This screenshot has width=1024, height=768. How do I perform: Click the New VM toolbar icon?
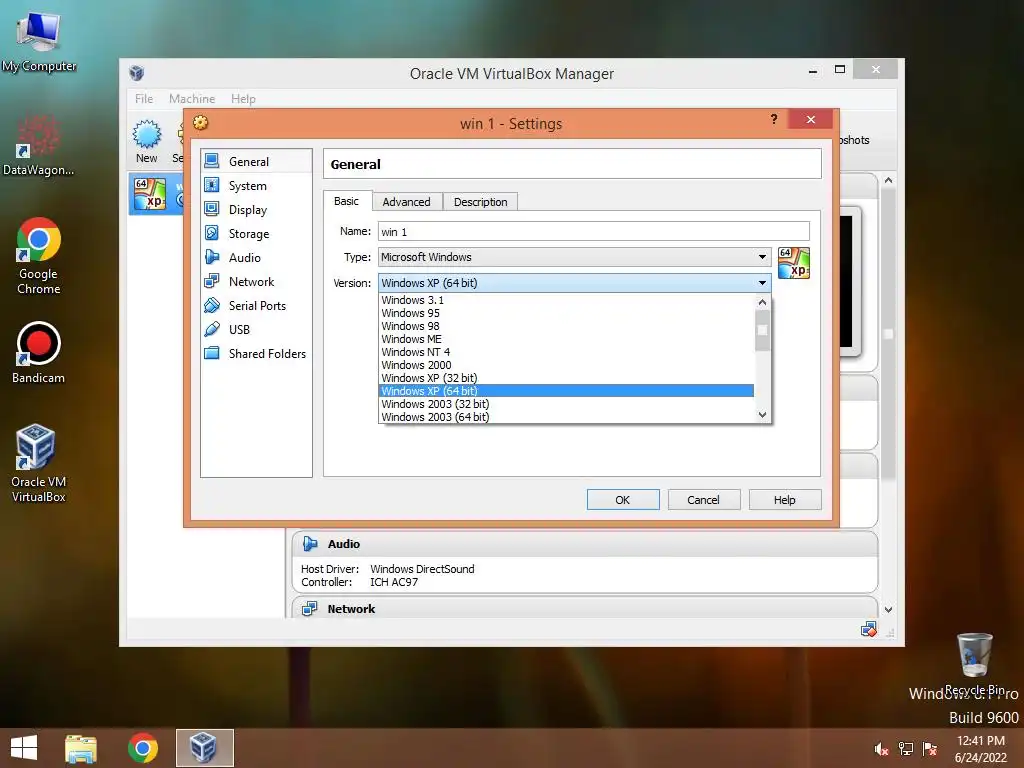pos(146,135)
